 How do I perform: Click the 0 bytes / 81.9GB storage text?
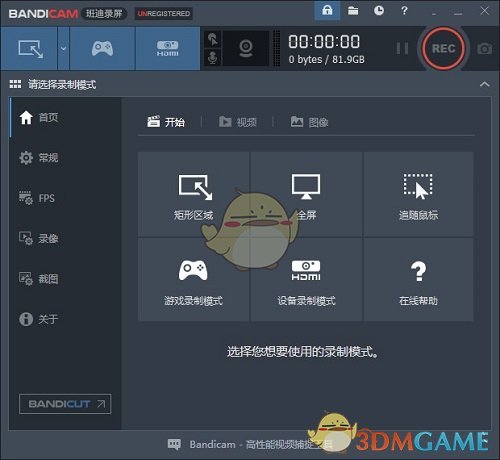pos(326,60)
